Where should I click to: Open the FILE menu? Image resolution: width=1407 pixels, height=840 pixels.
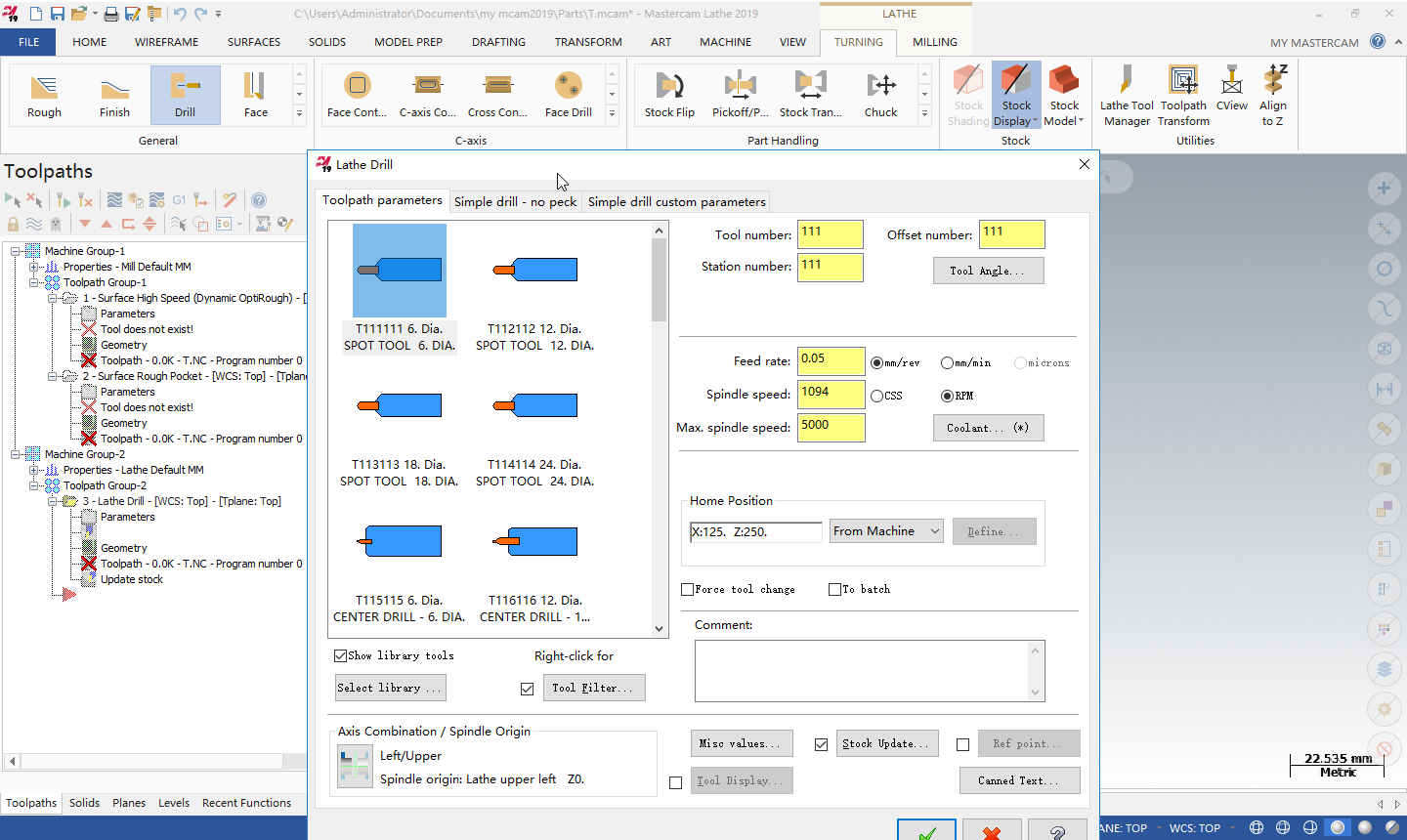click(28, 42)
